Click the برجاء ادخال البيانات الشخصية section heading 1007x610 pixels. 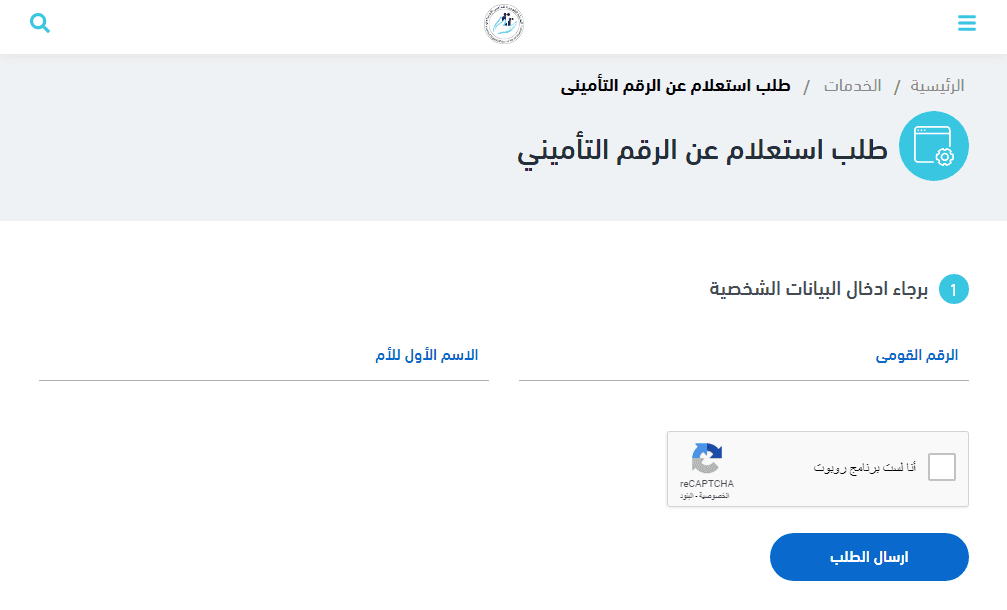(x=818, y=290)
